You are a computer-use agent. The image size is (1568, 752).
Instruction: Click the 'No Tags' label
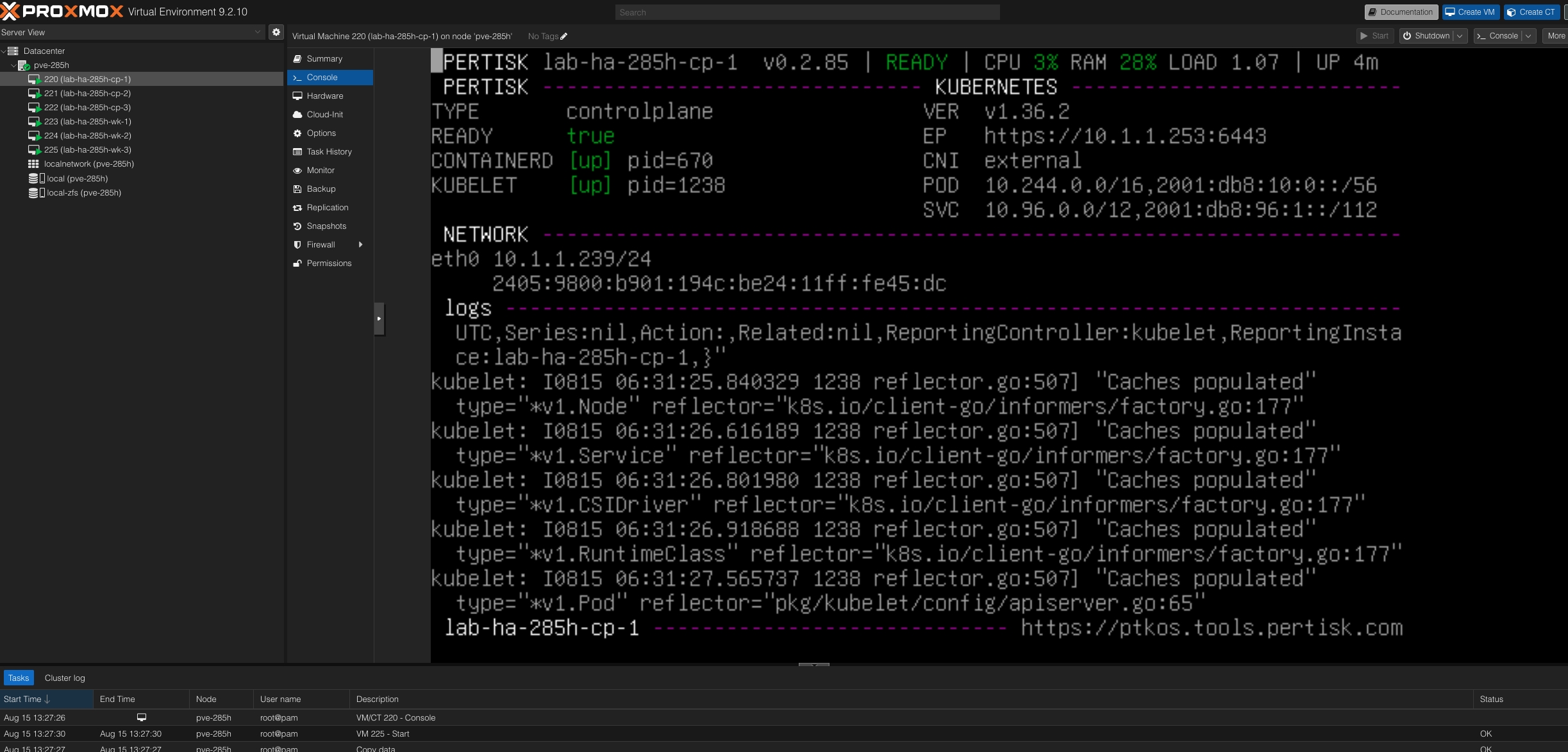543,37
